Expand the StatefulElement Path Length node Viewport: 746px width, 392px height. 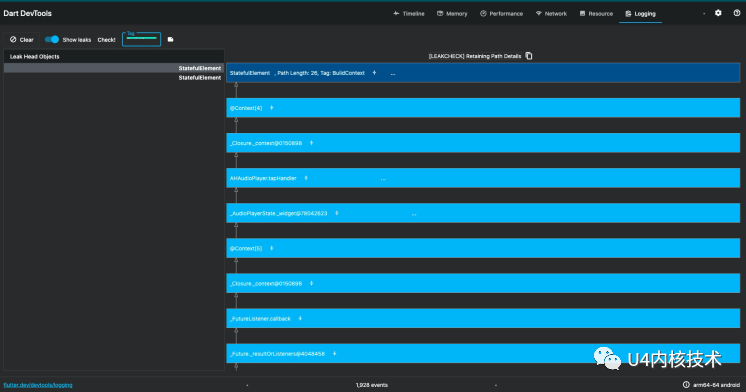pos(374,73)
